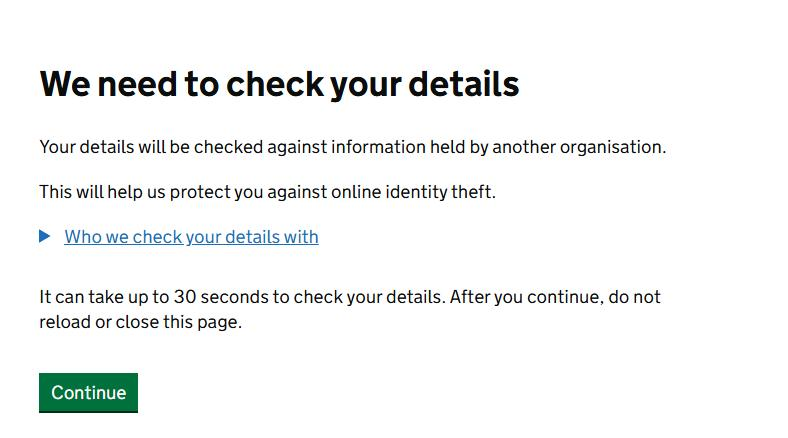Image resolution: width=788 pixels, height=438 pixels.
Task: Click the words 'We need' in the heading
Action: 108,83
